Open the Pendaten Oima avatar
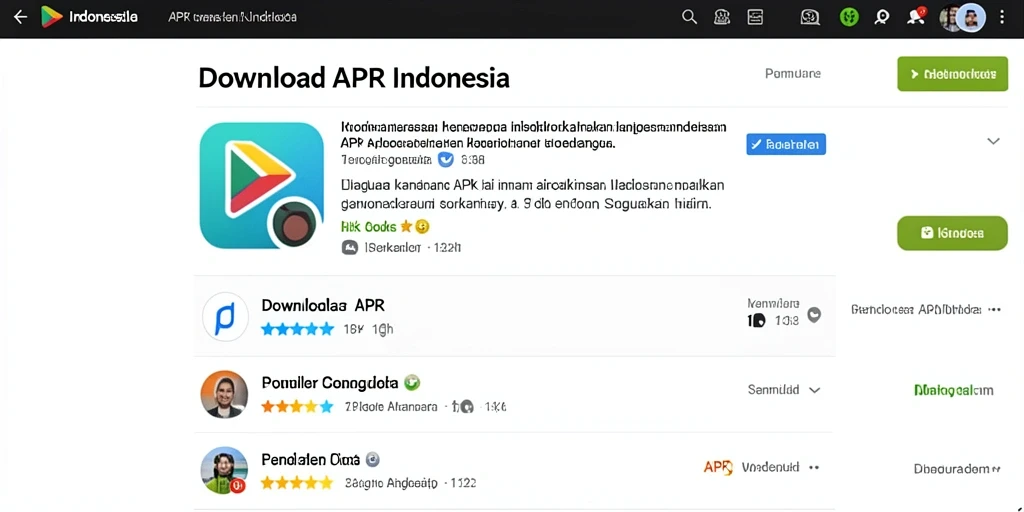This screenshot has width=1024, height=512. pos(224,470)
